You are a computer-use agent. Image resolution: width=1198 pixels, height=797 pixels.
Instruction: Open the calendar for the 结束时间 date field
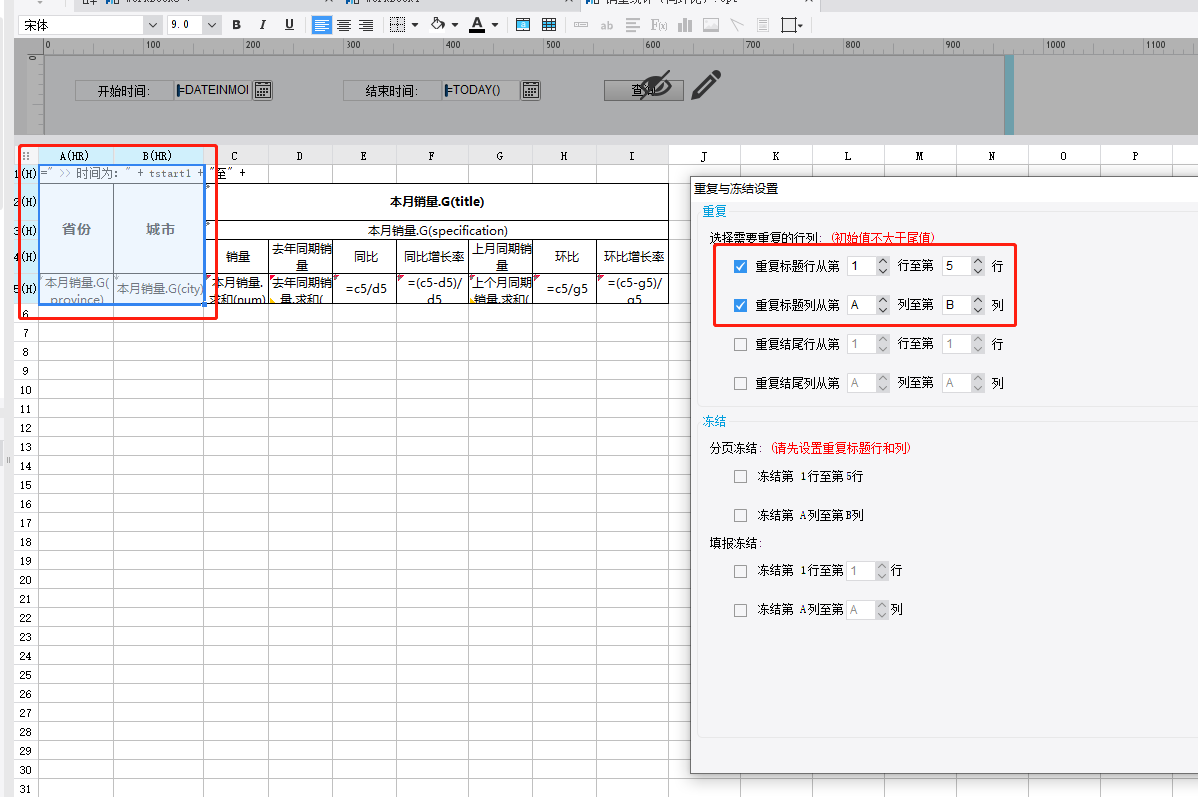point(530,90)
